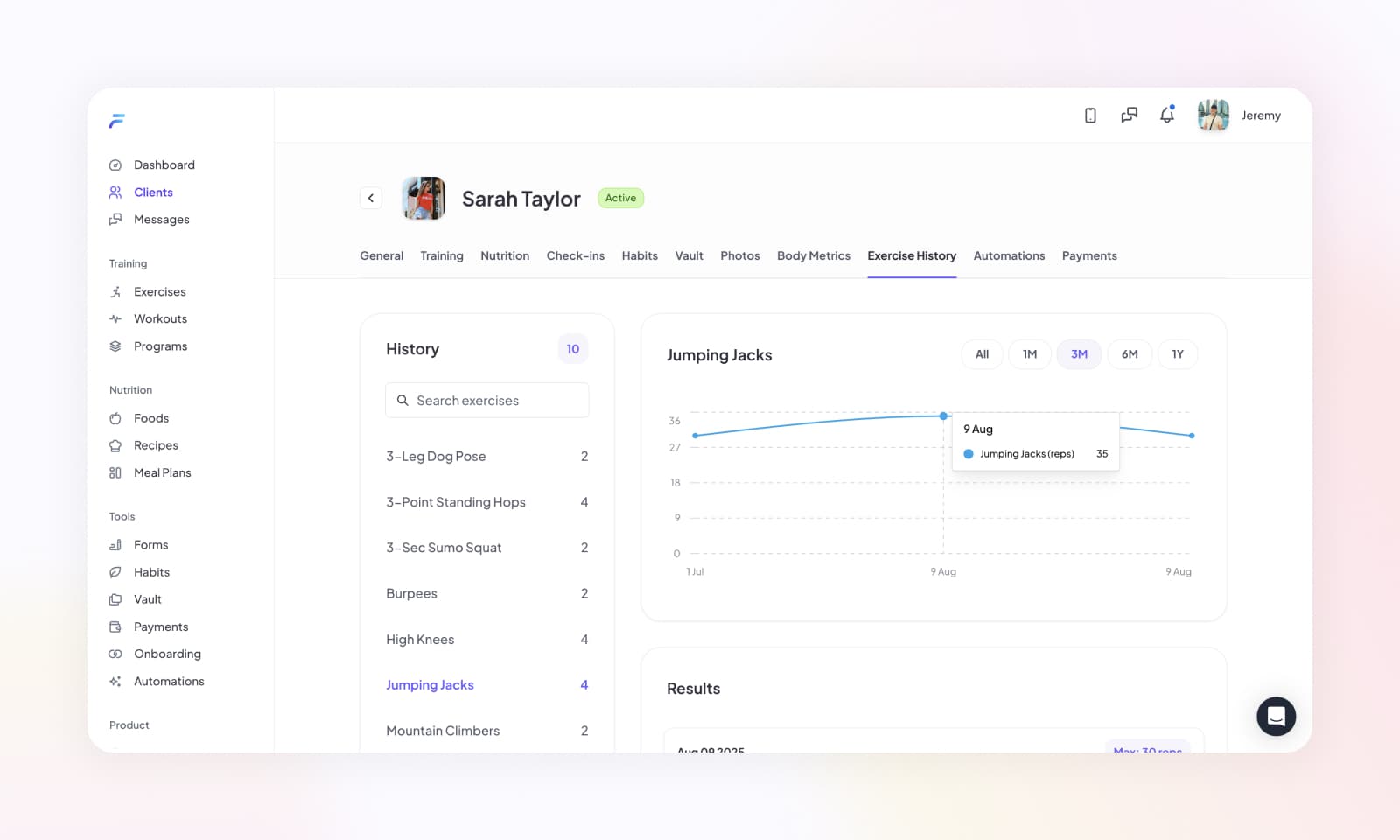Open Exercises in the sidebar
This screenshot has height=840, width=1400.
(159, 292)
